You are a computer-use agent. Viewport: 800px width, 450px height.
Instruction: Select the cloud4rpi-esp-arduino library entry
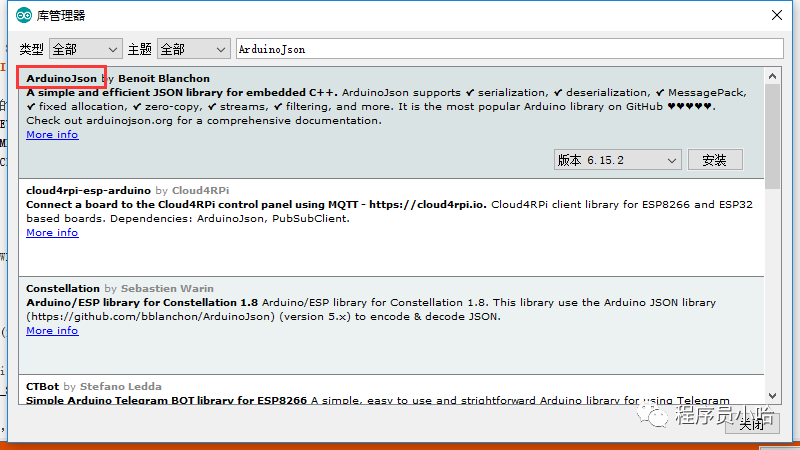[x=88, y=190]
